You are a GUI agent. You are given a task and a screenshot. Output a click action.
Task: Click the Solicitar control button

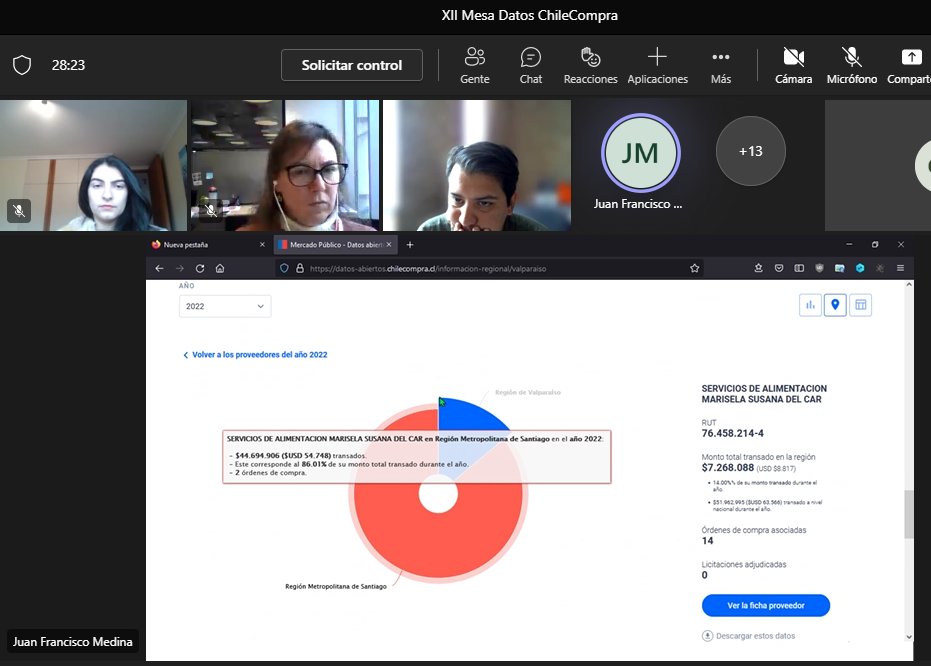pyautogui.click(x=352, y=65)
